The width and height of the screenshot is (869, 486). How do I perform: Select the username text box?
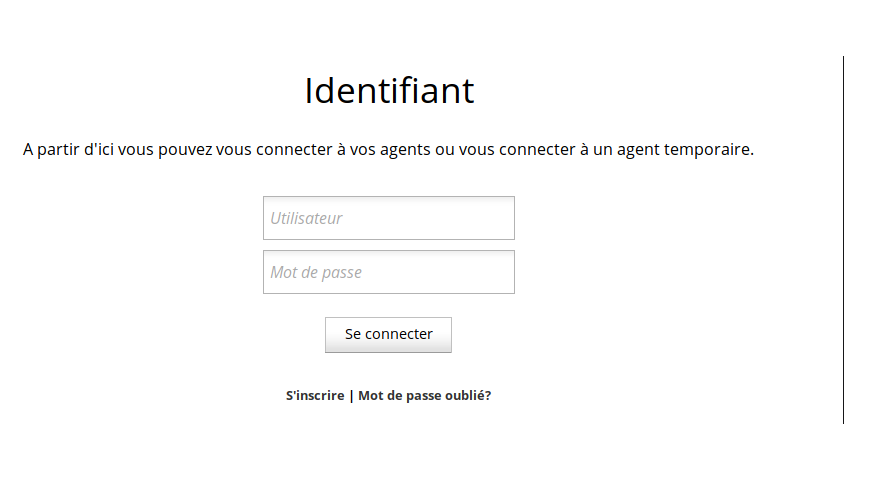pyautogui.click(x=388, y=218)
